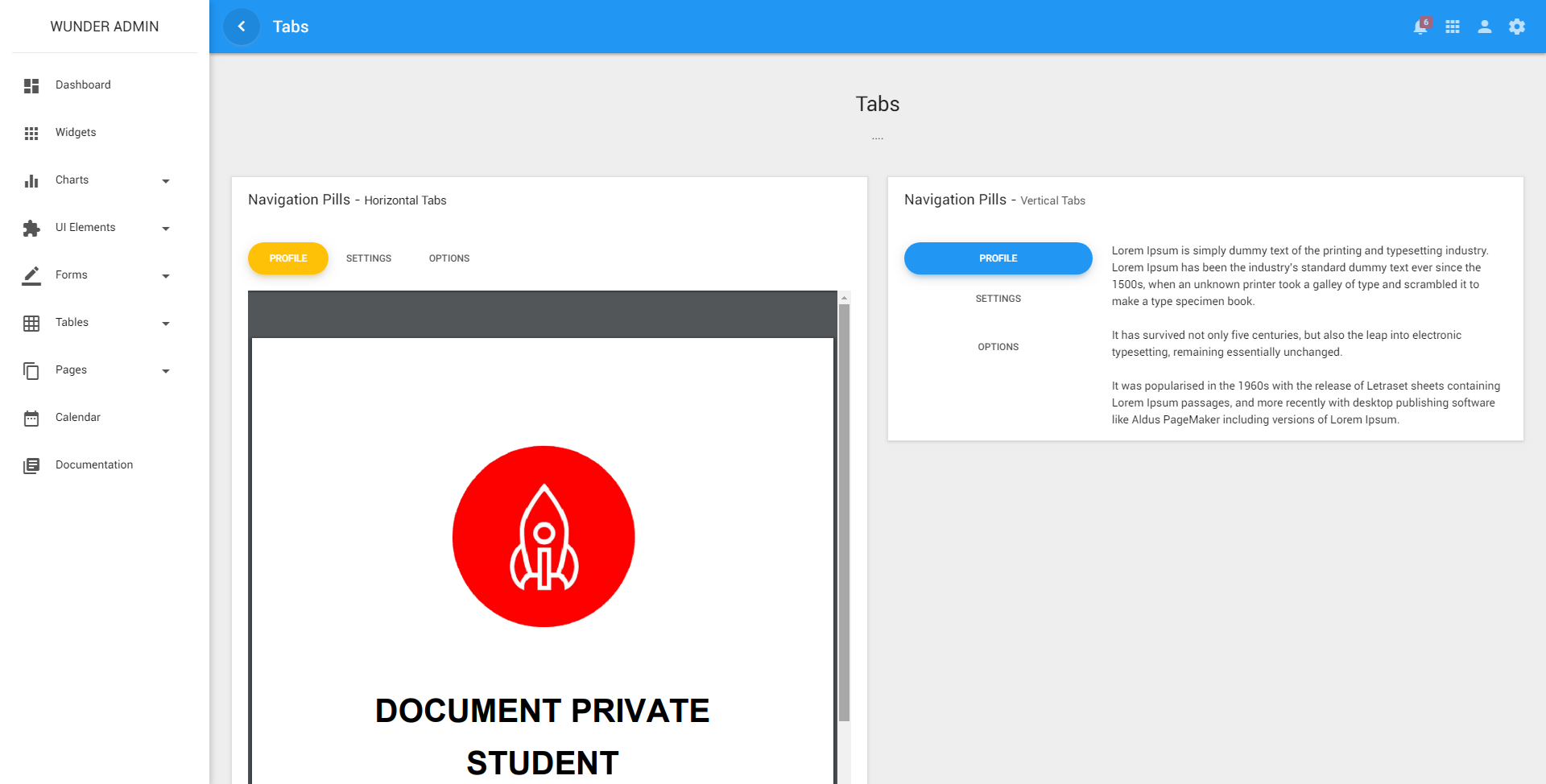Click the DOCUMENT PRIVATE heading text
This screenshot has height=784, width=1546.
(543, 711)
